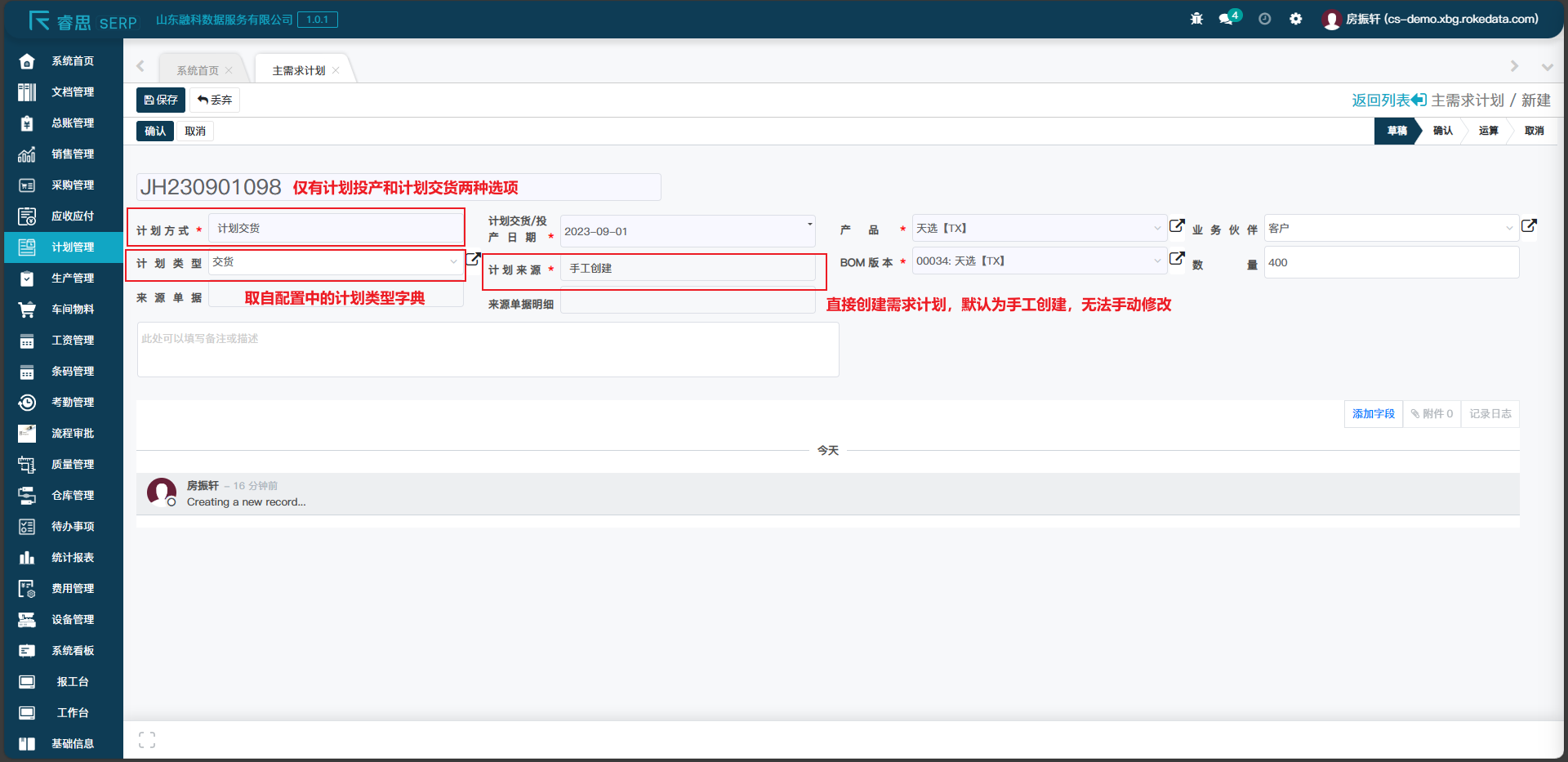
Task: Close the 主需求计划 tab
Action: tap(336, 71)
